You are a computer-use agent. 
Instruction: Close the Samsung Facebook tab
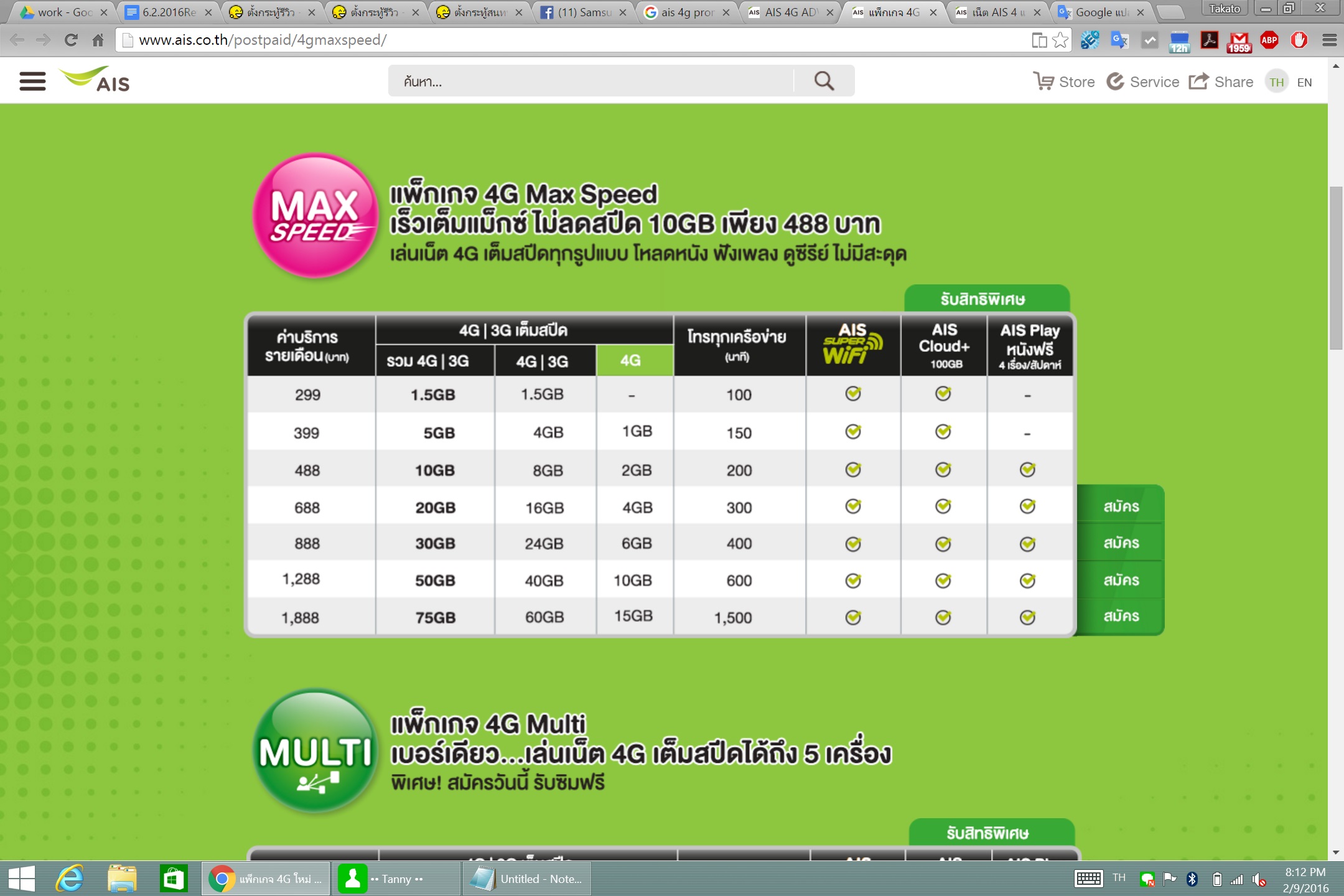tap(622, 12)
